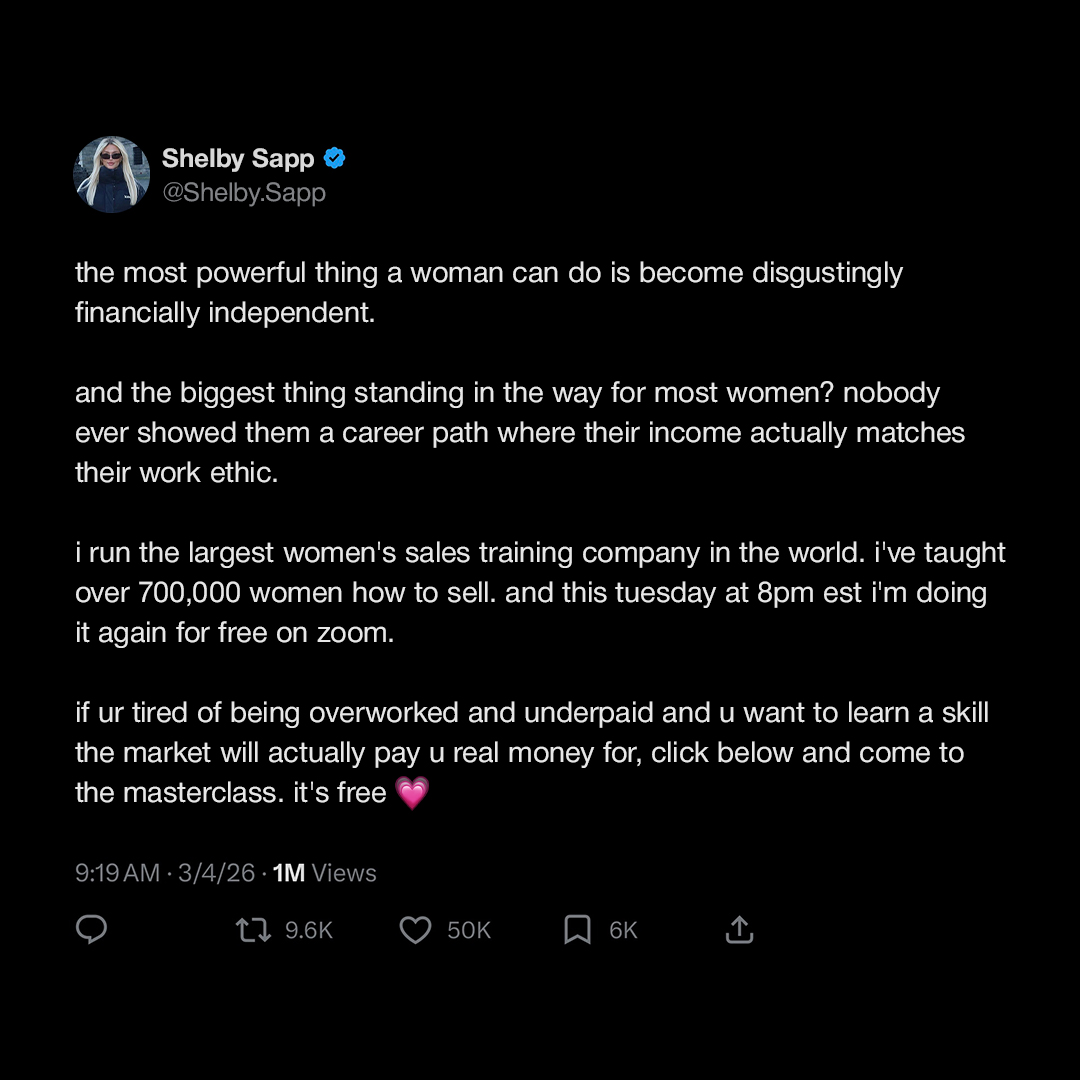
Task: Click the blue verified checkmark badge
Action: [334, 158]
